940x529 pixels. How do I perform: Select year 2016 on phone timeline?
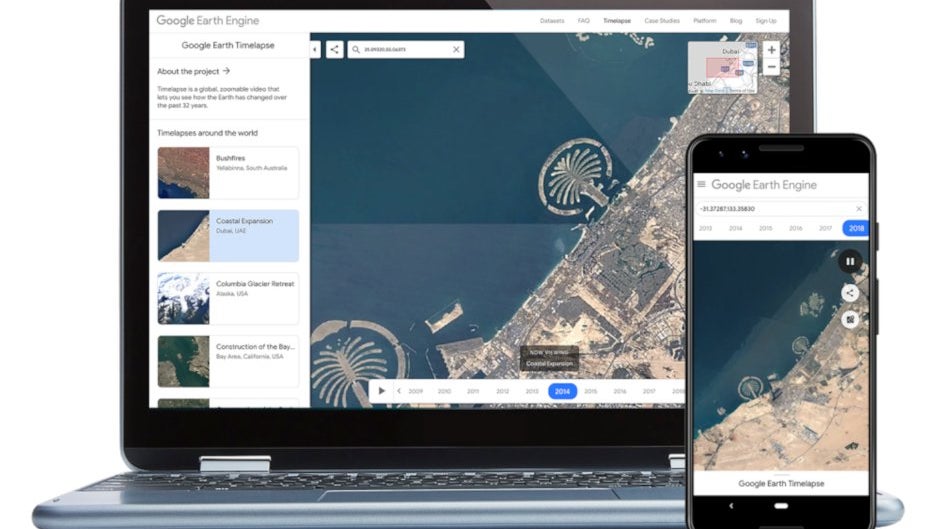tap(796, 229)
